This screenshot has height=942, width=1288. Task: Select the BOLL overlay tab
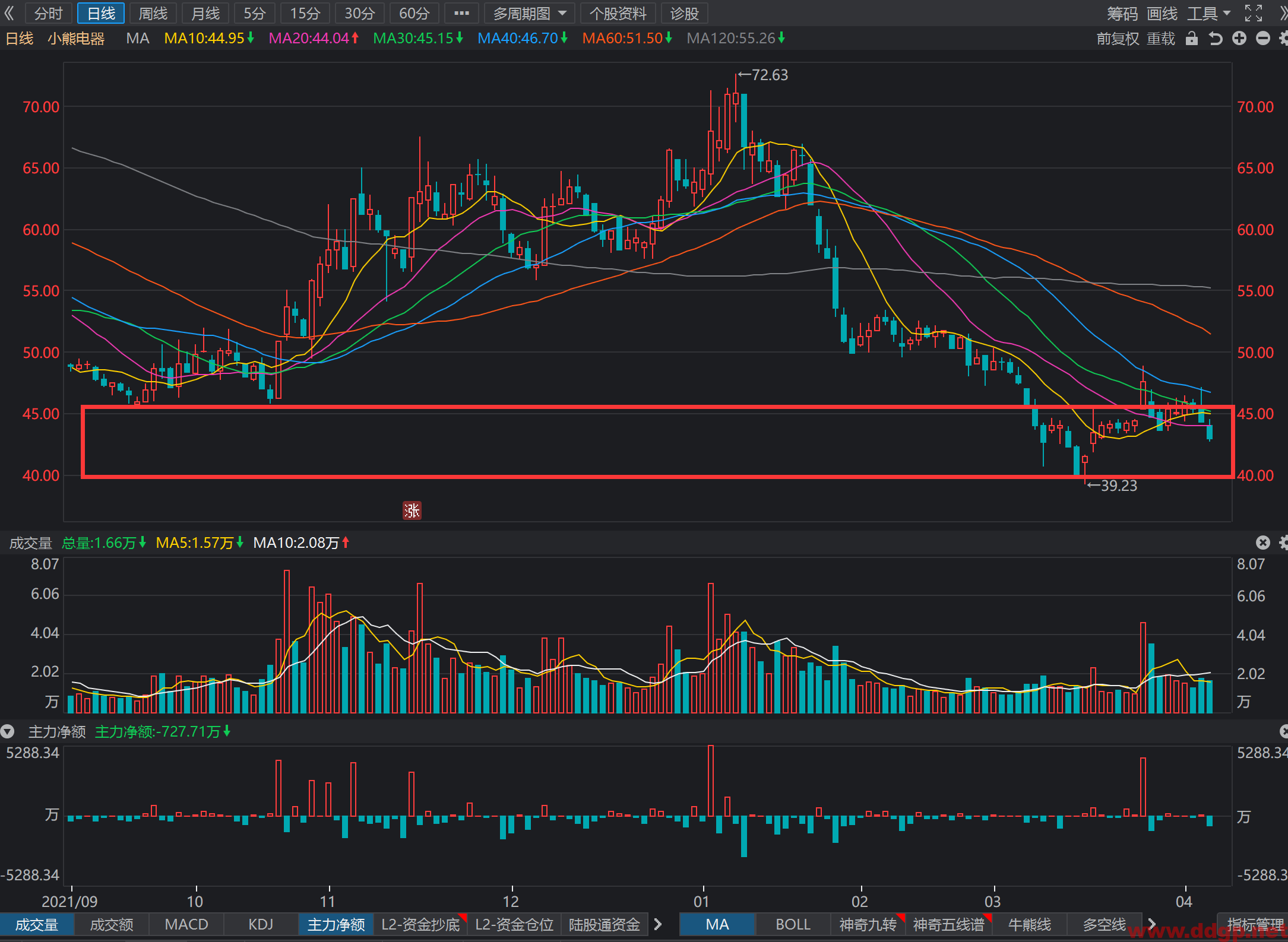(793, 924)
